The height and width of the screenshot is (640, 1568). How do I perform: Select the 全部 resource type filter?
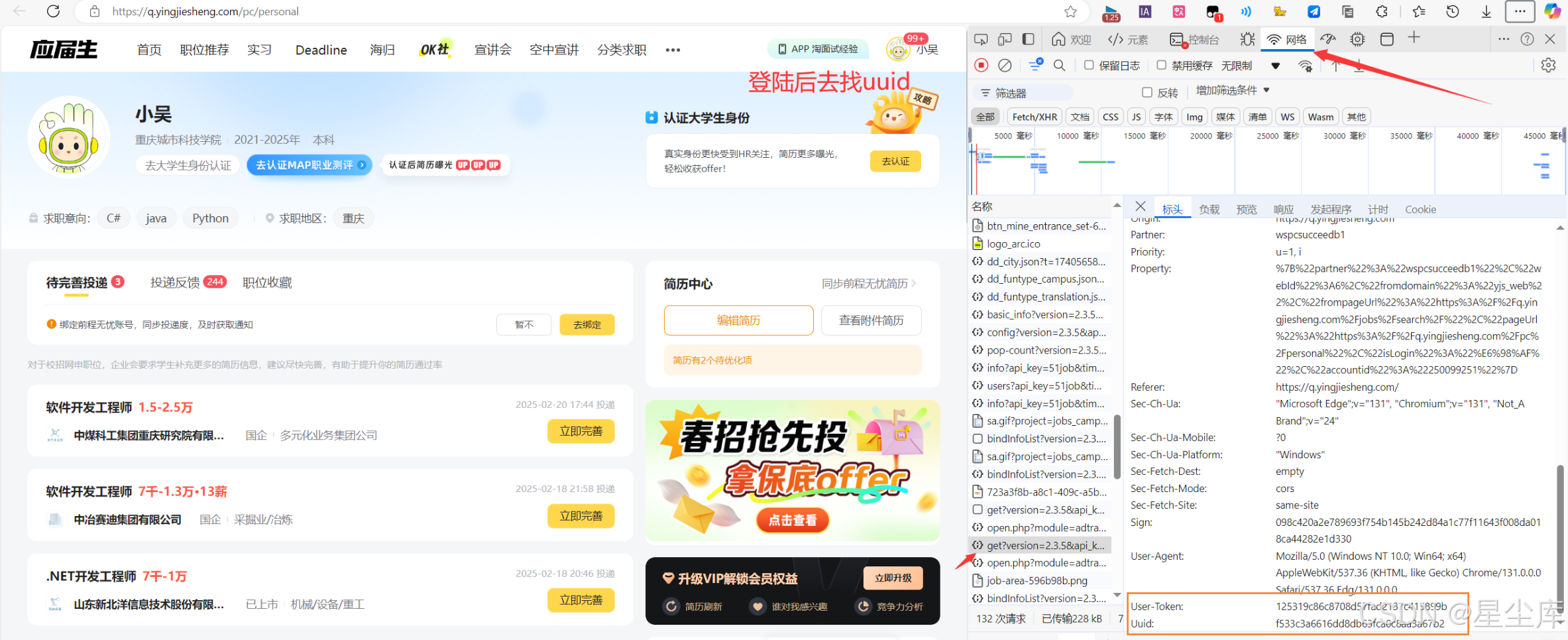pyautogui.click(x=985, y=117)
